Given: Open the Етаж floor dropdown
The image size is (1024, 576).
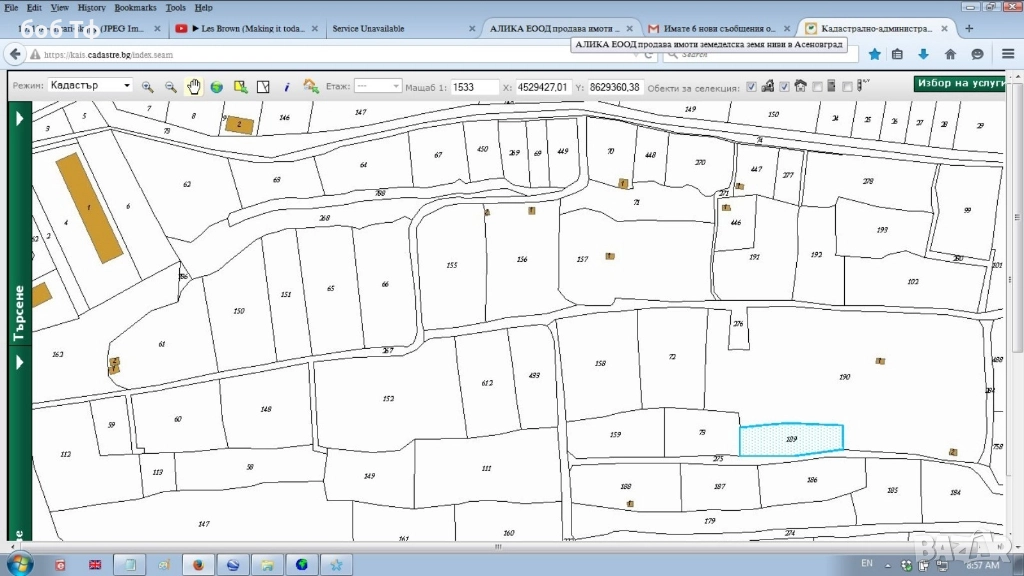Looking at the screenshot, I should (x=378, y=87).
